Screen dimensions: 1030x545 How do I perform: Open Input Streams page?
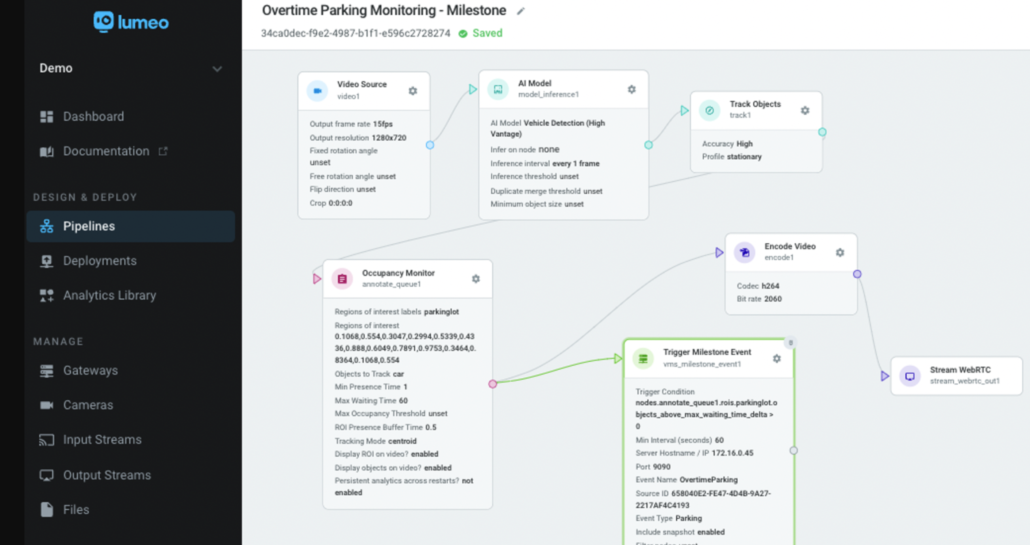point(102,440)
